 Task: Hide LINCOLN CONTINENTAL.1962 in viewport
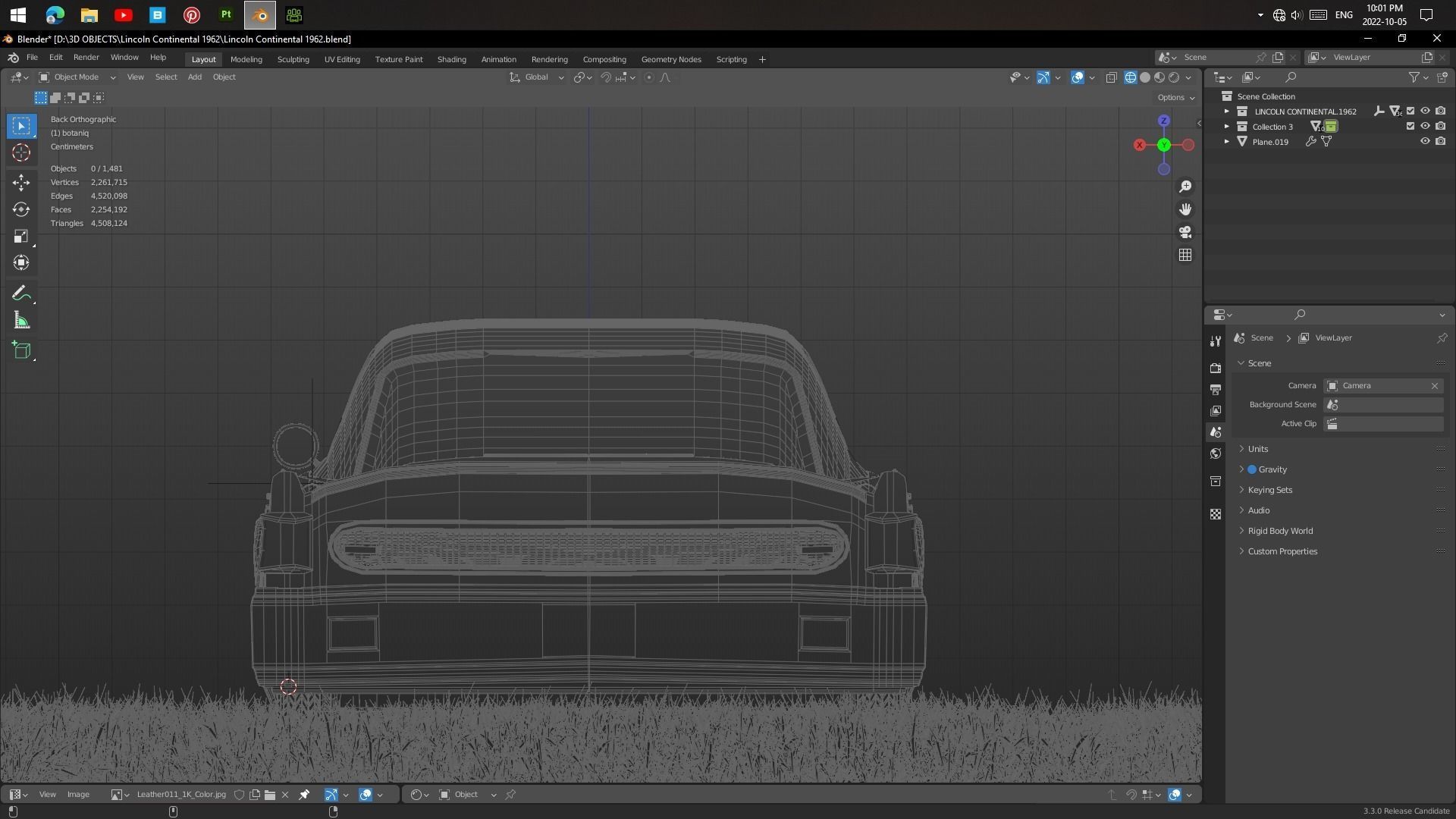click(x=1425, y=111)
